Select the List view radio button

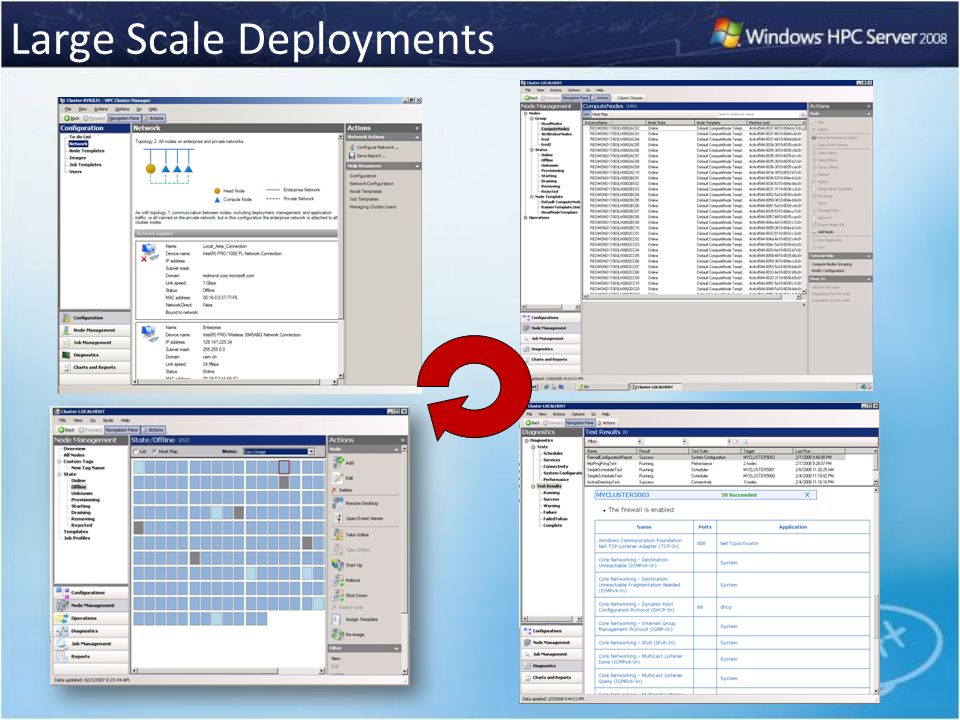[136, 452]
